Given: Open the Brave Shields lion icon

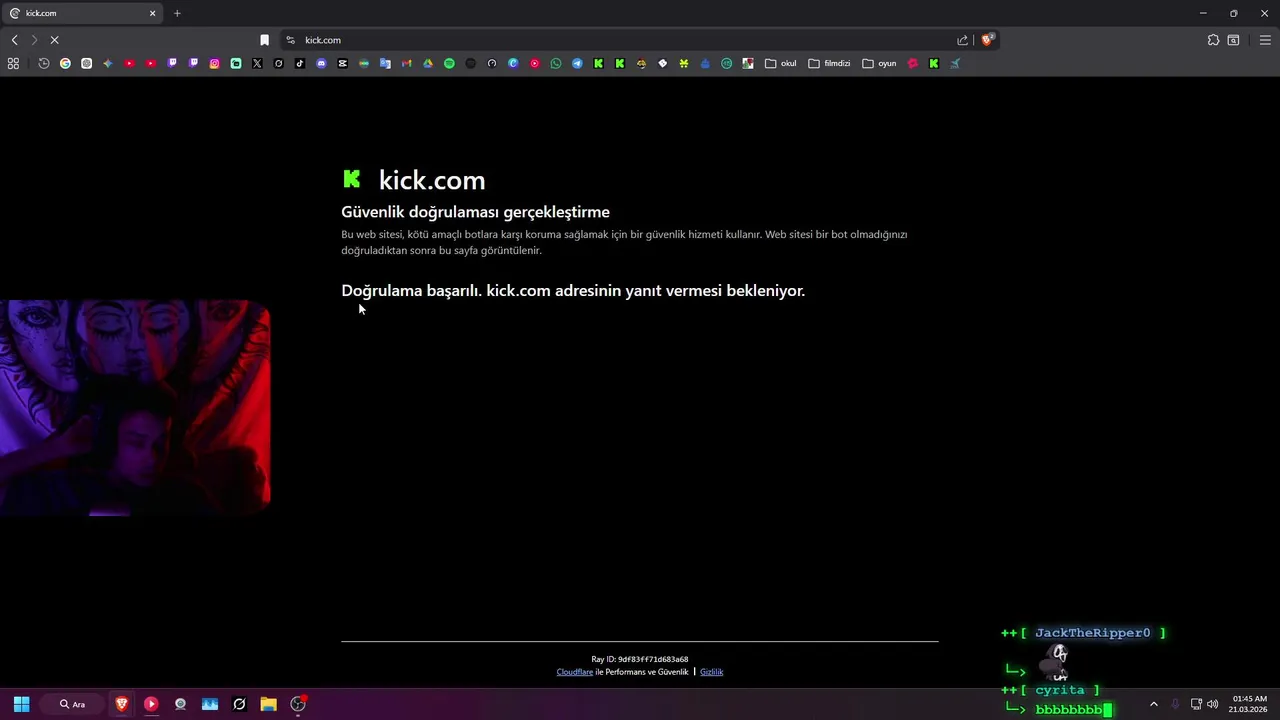Looking at the screenshot, I should (987, 40).
